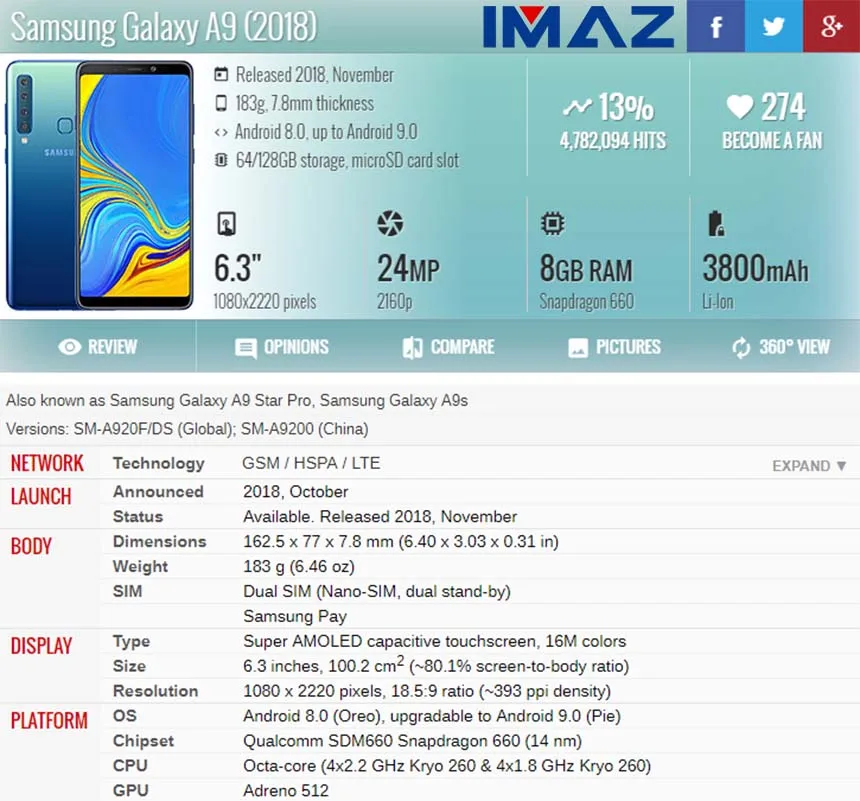The image size is (860, 801).
Task: Click the BODY section heading
Action: [x=31, y=546]
